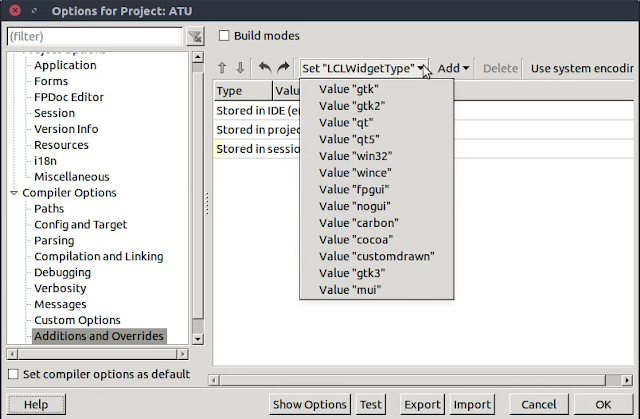Image resolution: width=640 pixels, height=419 pixels.
Task: Select the "Stored in project" row
Action: [x=424, y=130]
